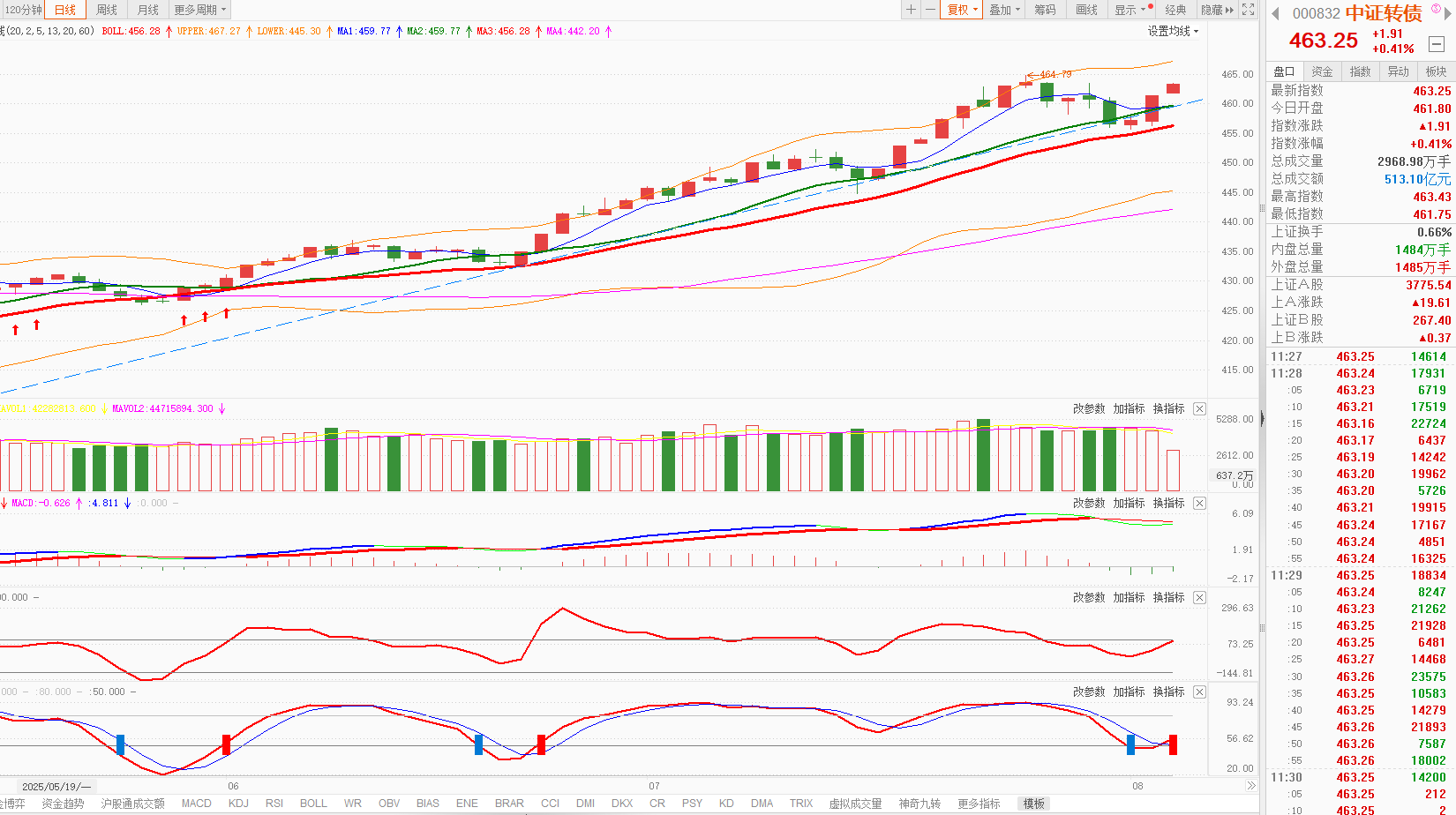Click the 模板 template button
This screenshot has height=815, width=1456.
(1034, 804)
